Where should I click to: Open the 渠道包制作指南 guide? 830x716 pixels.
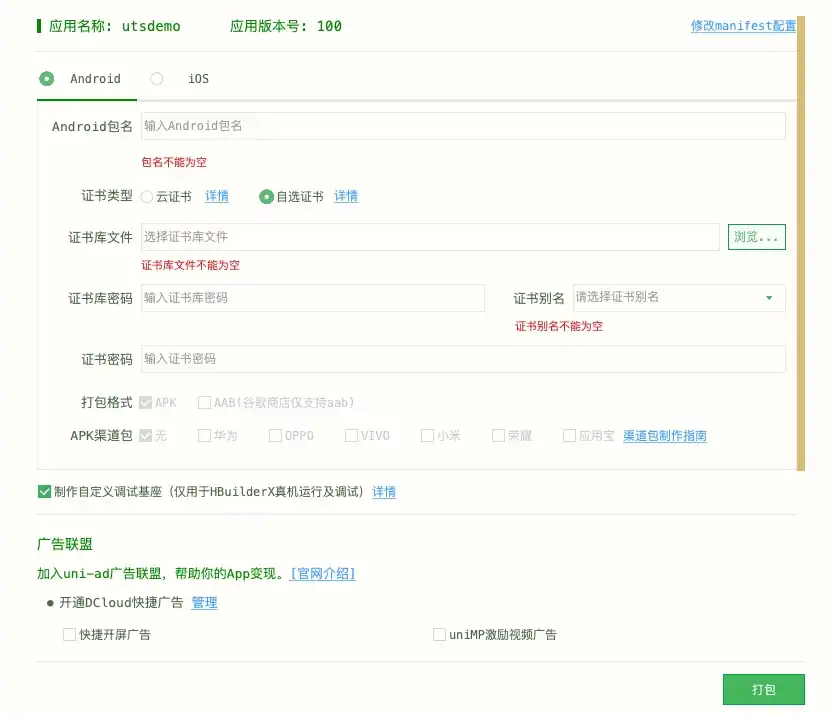click(x=664, y=435)
